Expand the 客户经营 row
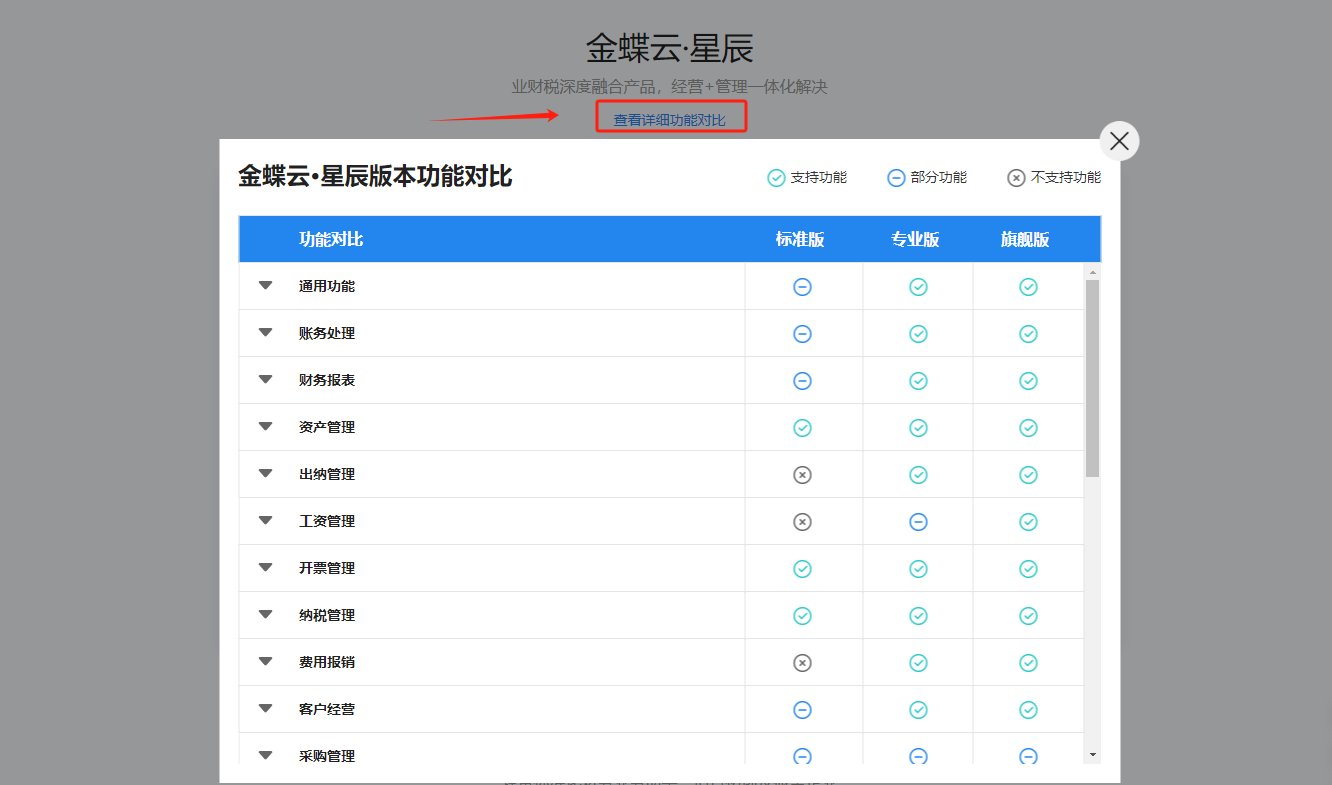This screenshot has height=785, width=1332. [x=265, y=709]
